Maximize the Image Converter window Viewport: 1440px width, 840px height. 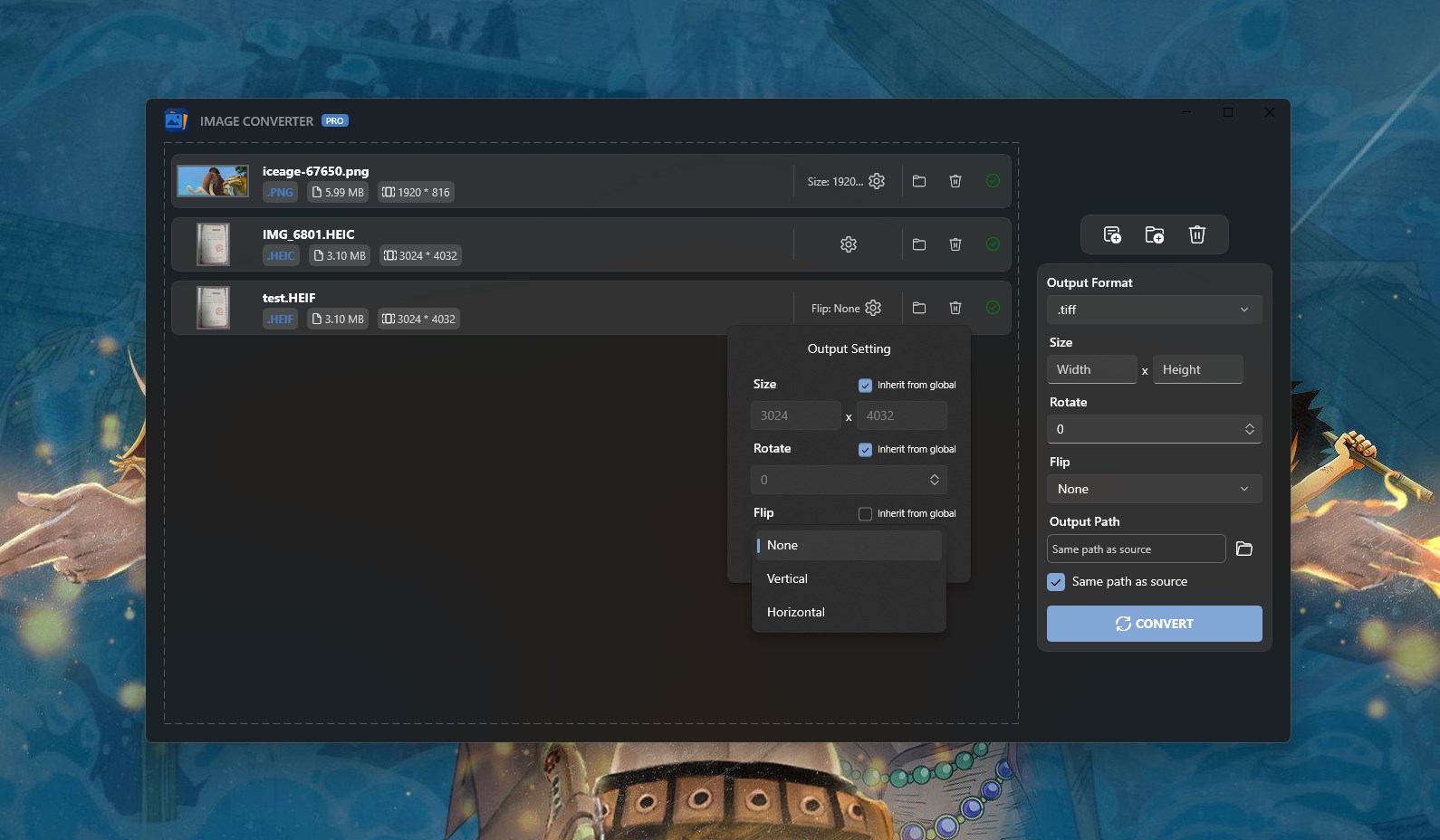tap(1228, 112)
